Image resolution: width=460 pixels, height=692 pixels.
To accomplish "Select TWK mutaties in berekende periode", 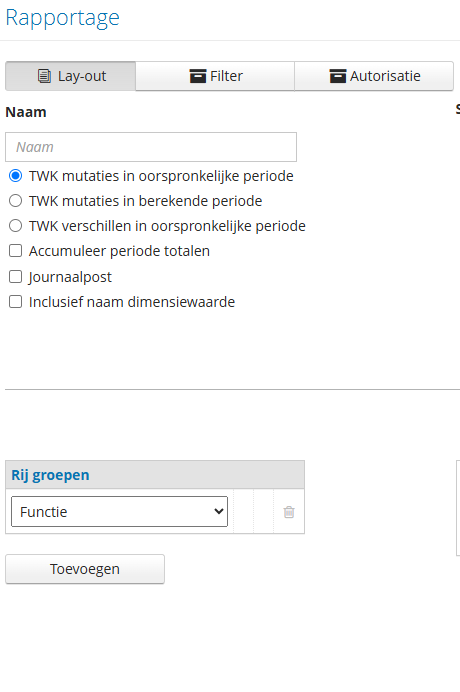I will pos(15,201).
